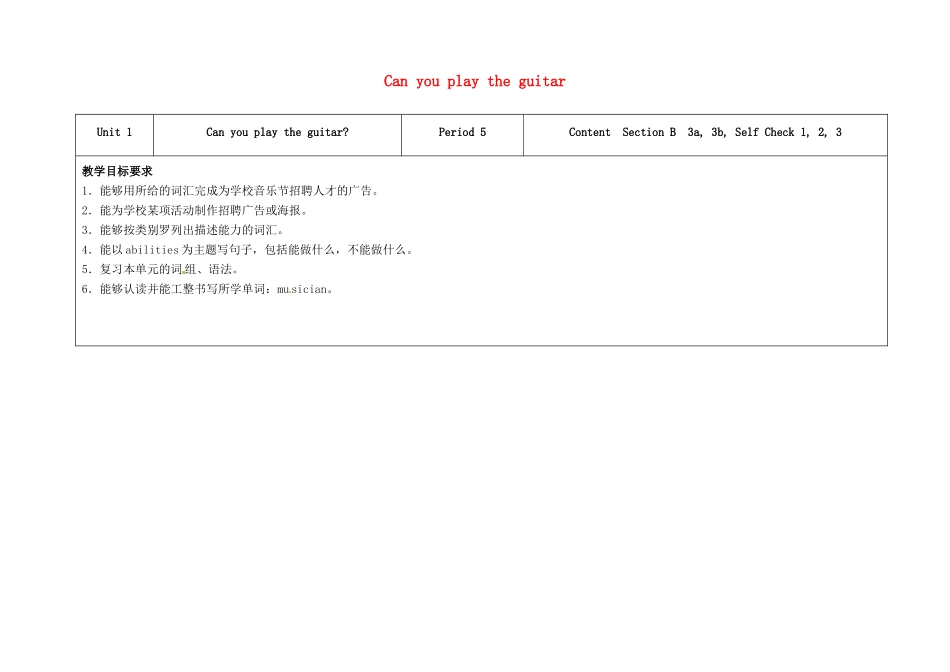Screen dimensions: 950x672
Task: Select the 'Period 5' cell
Action: (462, 135)
